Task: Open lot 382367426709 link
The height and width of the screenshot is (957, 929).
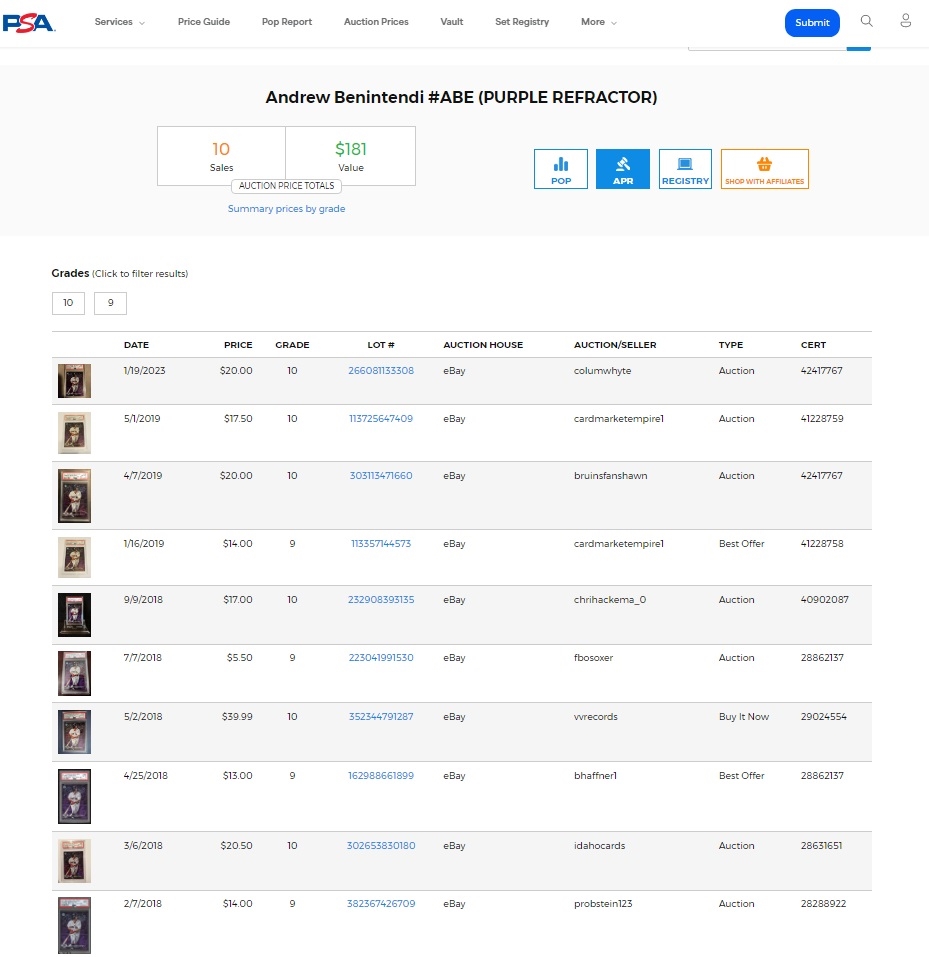Action: (x=381, y=903)
